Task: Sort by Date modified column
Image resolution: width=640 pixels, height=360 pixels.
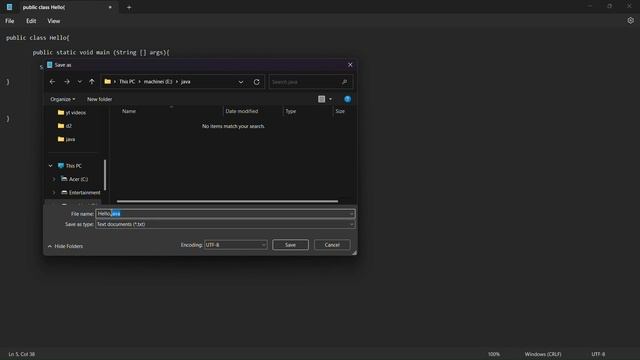Action: point(242,111)
